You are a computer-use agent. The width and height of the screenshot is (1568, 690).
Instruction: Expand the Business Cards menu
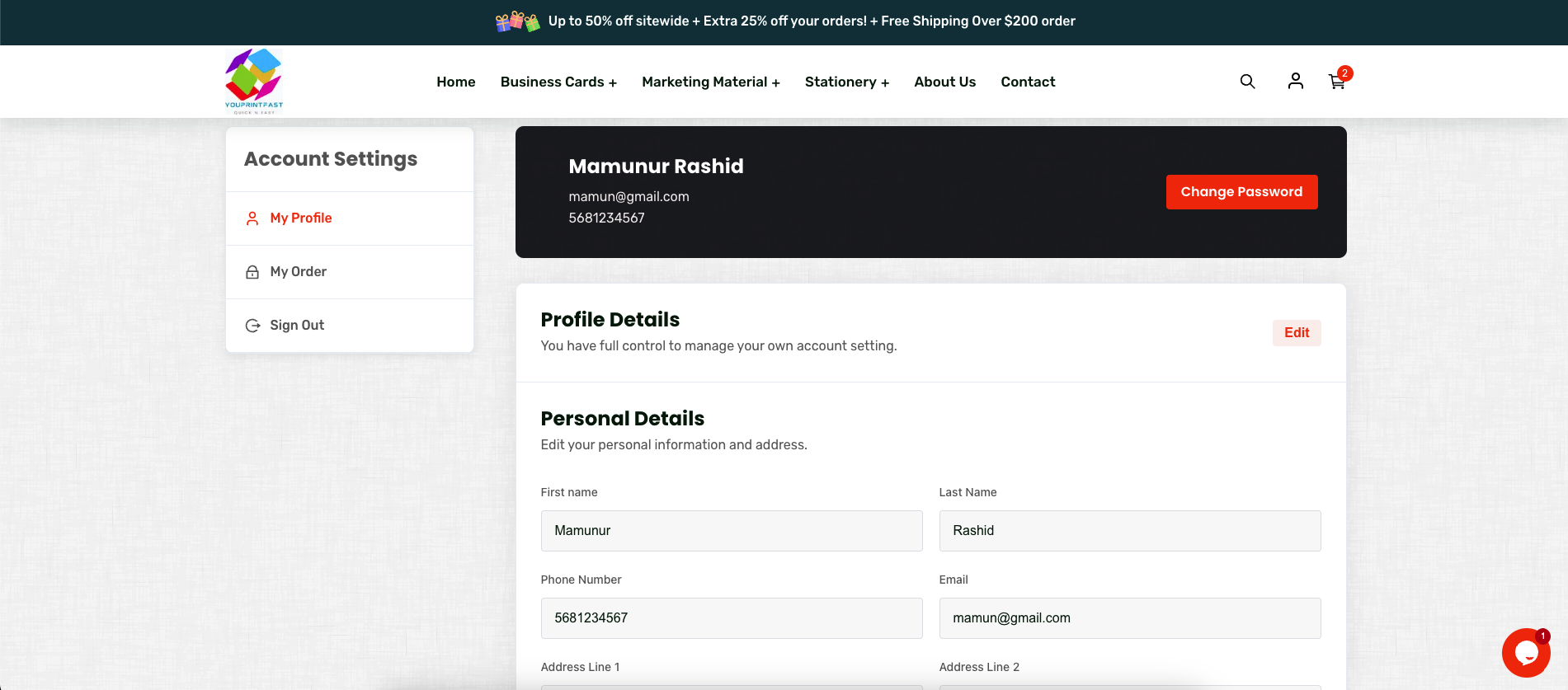(558, 82)
